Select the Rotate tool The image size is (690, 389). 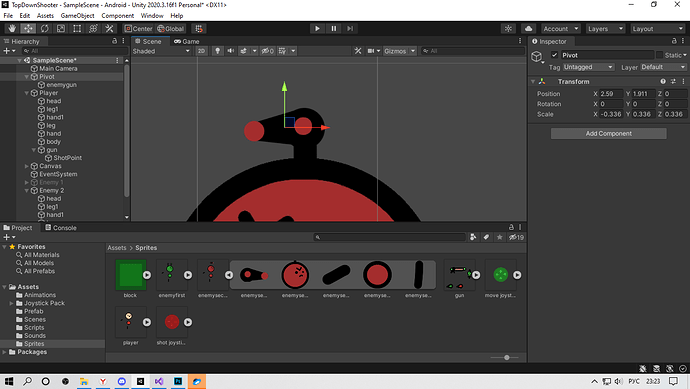44,29
